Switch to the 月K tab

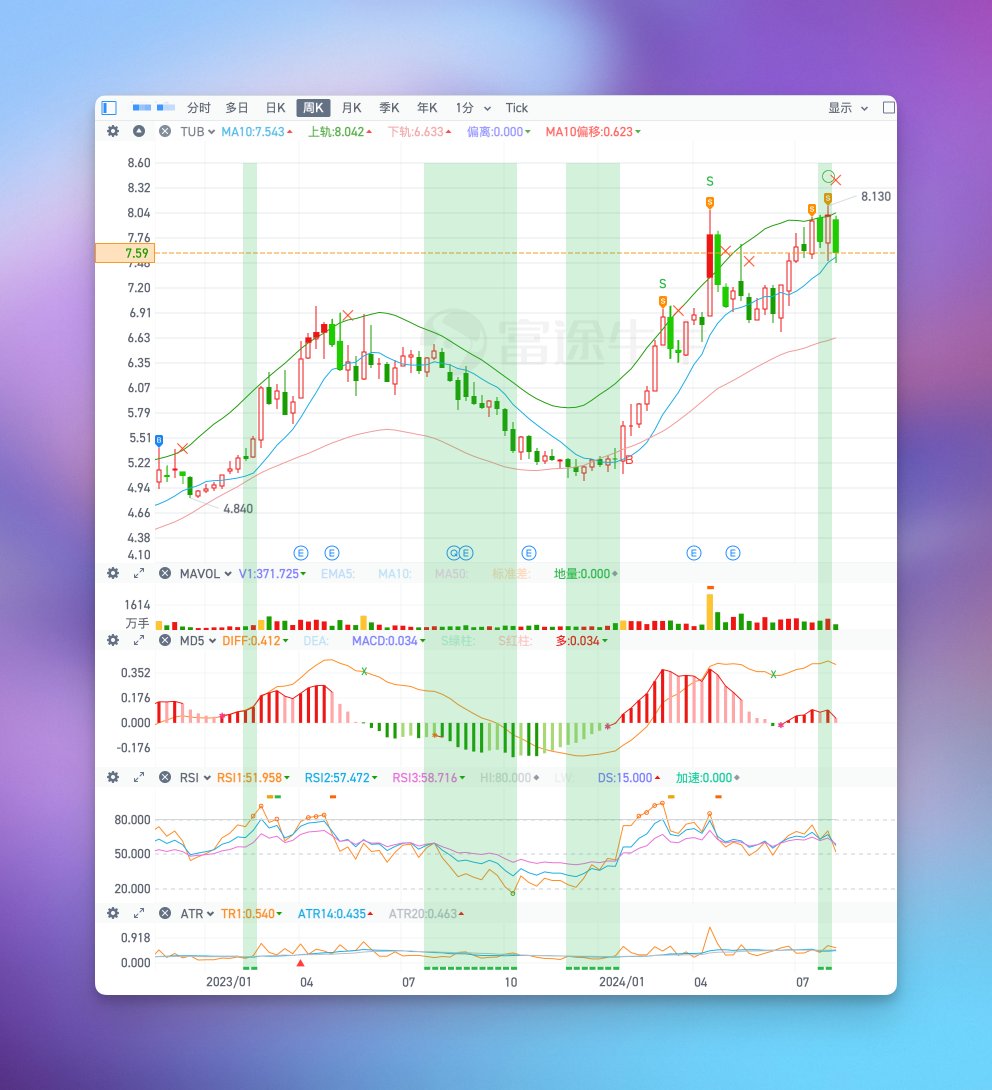click(351, 107)
